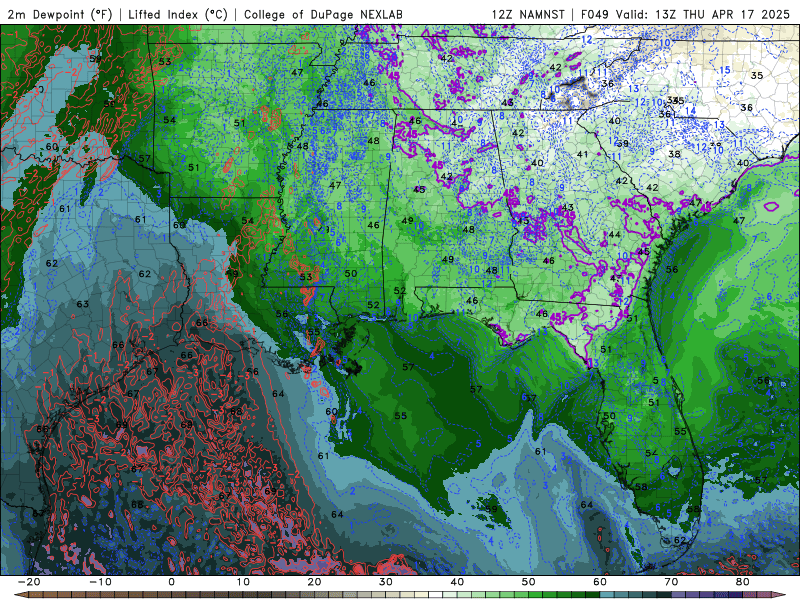Click the 'Lifted Index (°C)' title text
Image resolution: width=800 pixels, height=600 pixels.
[178, 14]
